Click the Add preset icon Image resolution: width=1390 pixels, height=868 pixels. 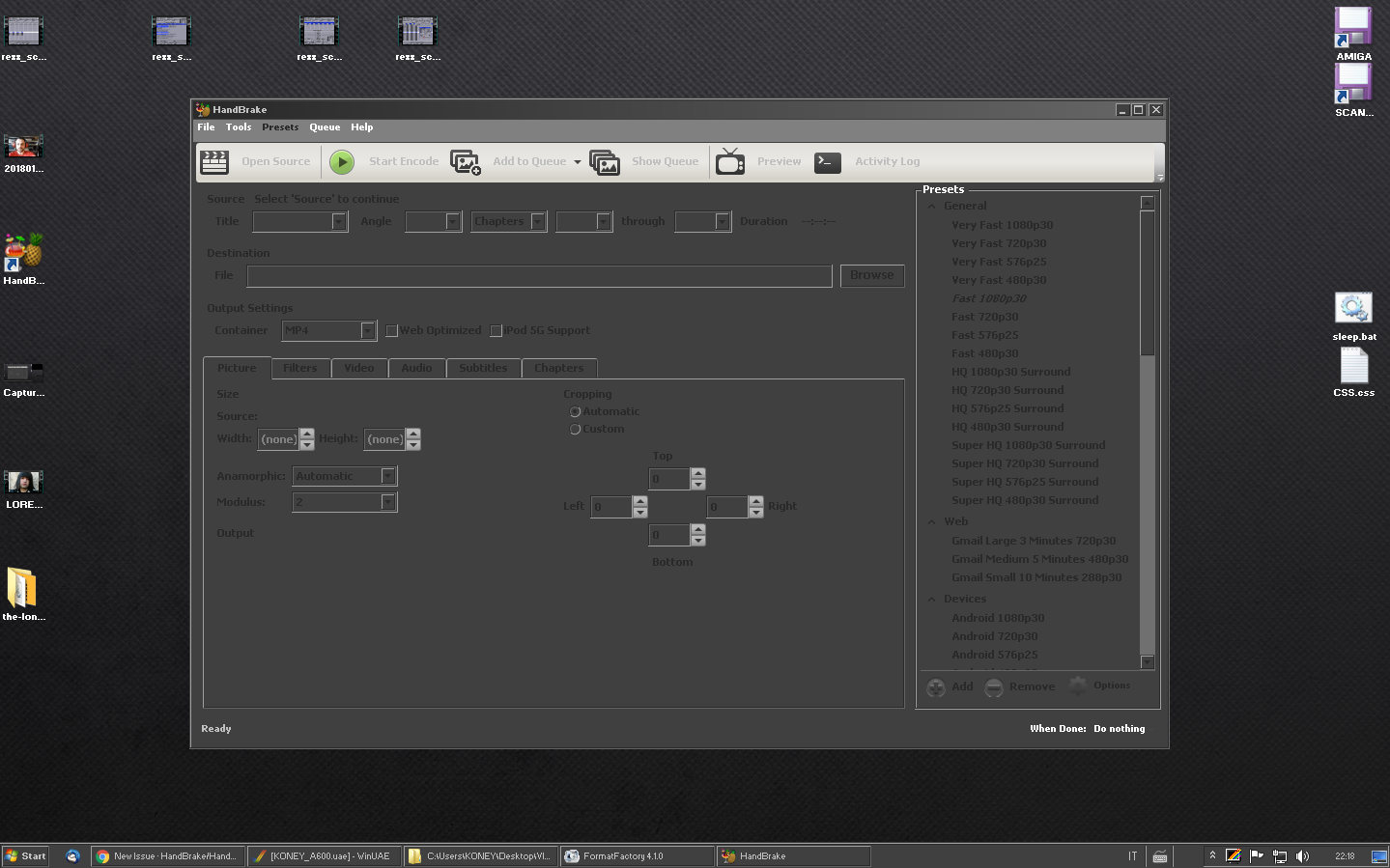pyautogui.click(x=935, y=686)
